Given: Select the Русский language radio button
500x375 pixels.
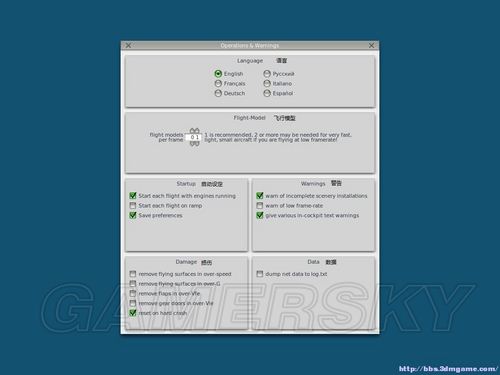Looking at the screenshot, I should click(x=267, y=73).
